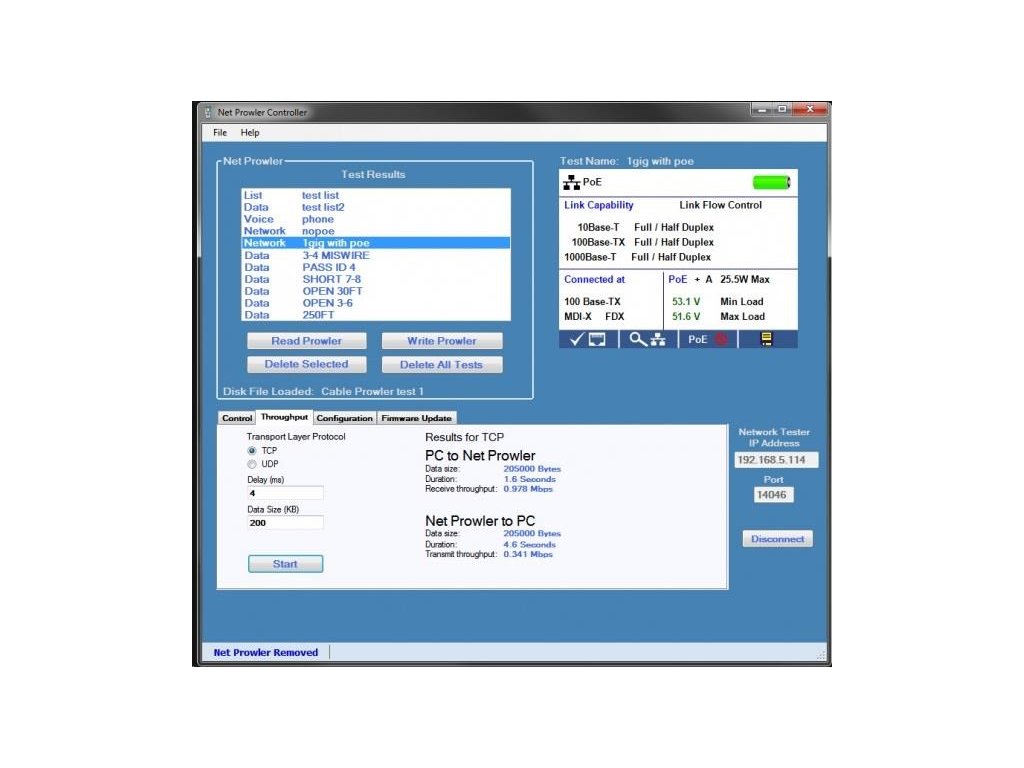Click the Delete Selected button
This screenshot has height=768, width=1024.
[306, 364]
